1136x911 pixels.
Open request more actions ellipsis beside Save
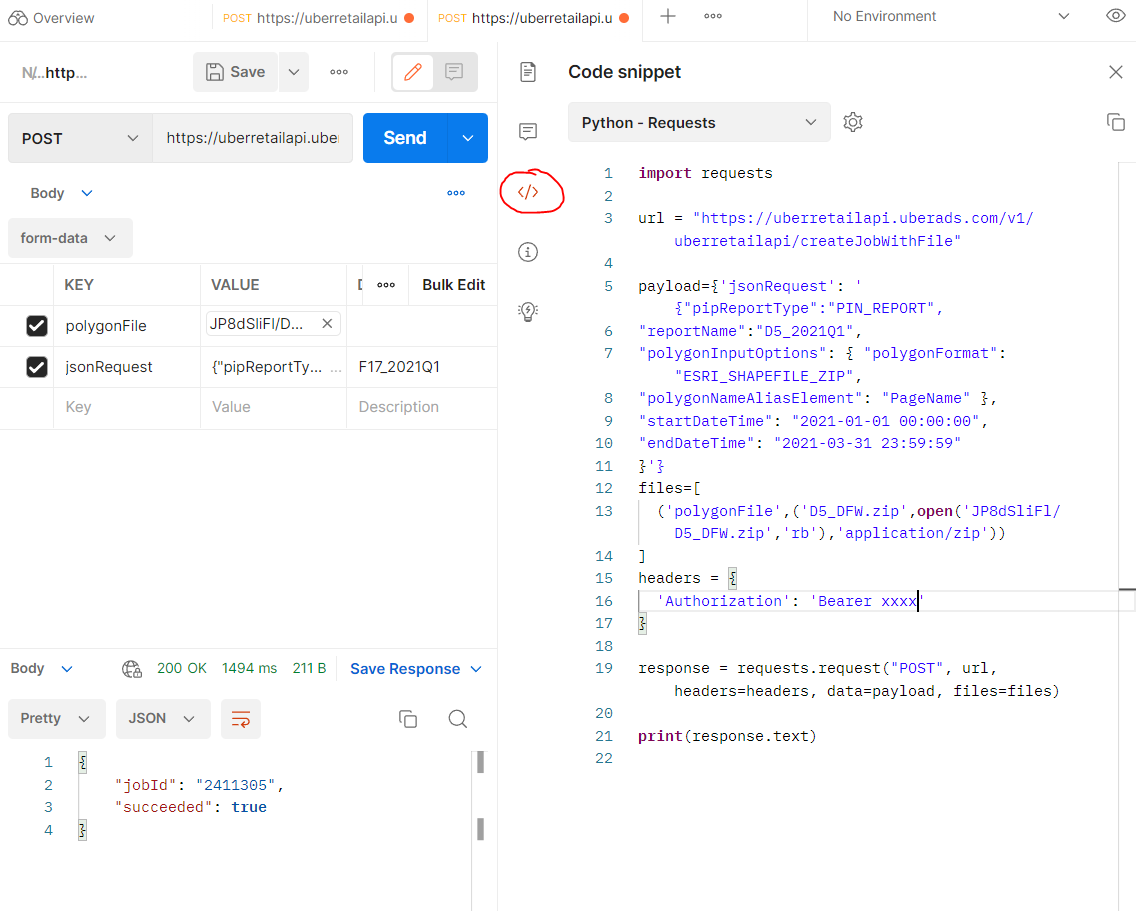(339, 72)
